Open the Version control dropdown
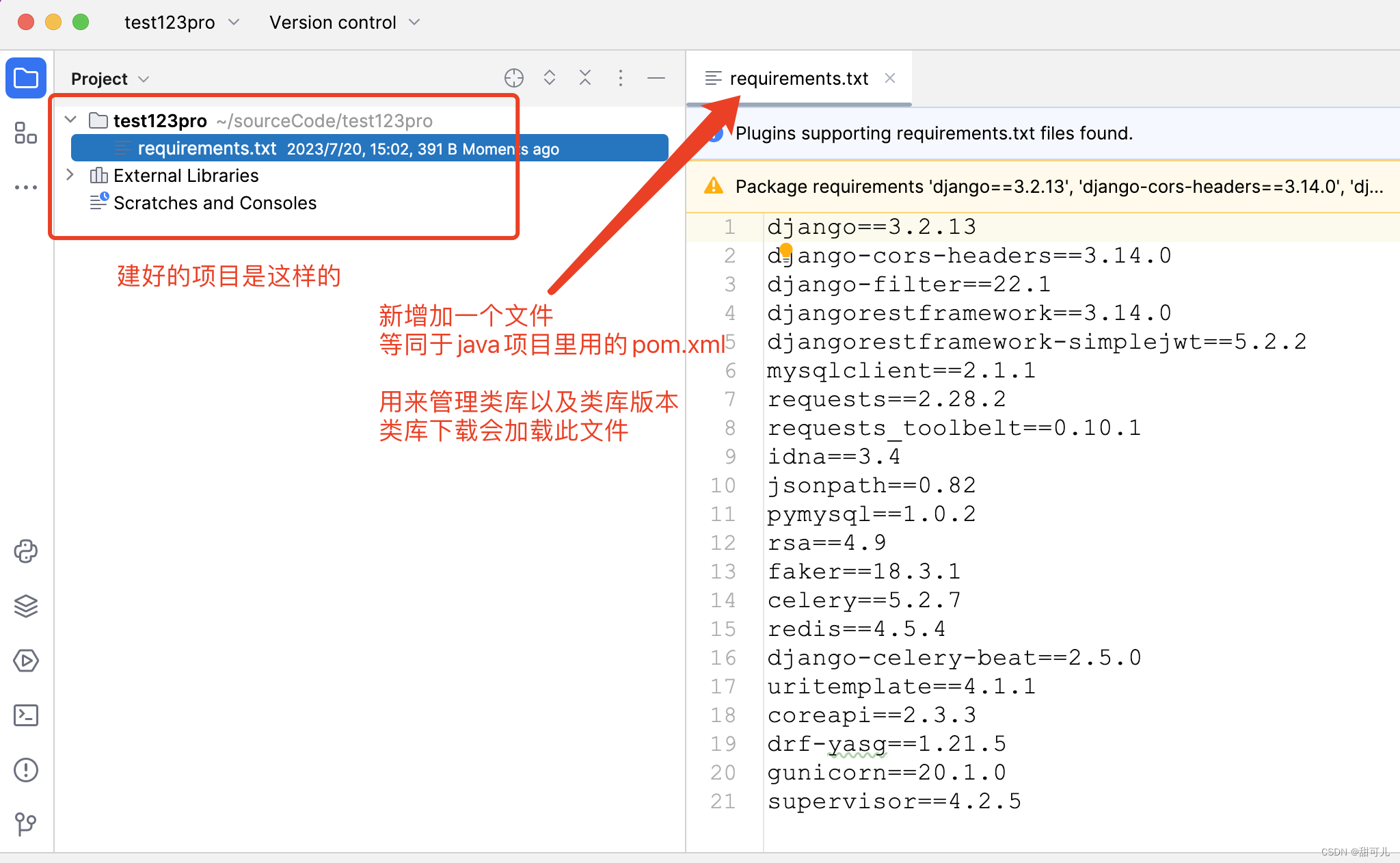The image size is (1400, 863). tap(345, 23)
